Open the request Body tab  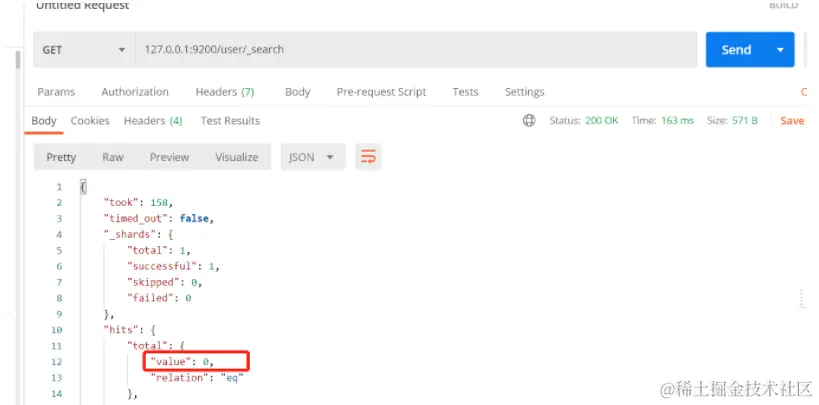[x=297, y=92]
